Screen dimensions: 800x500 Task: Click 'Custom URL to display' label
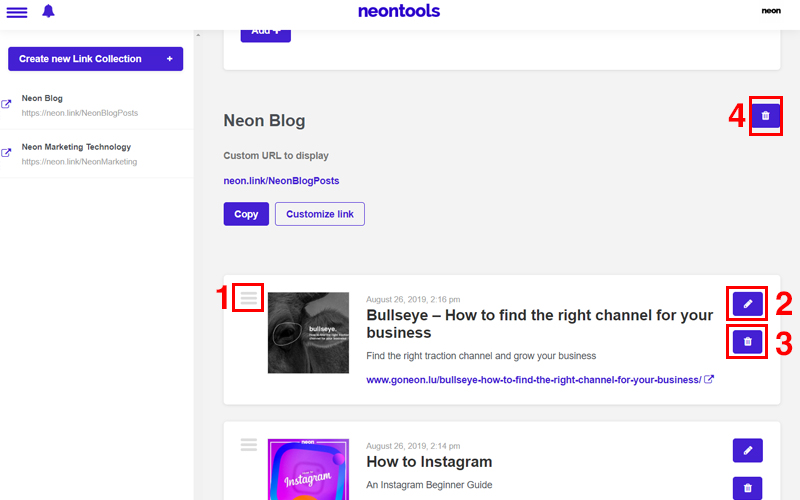[276, 156]
